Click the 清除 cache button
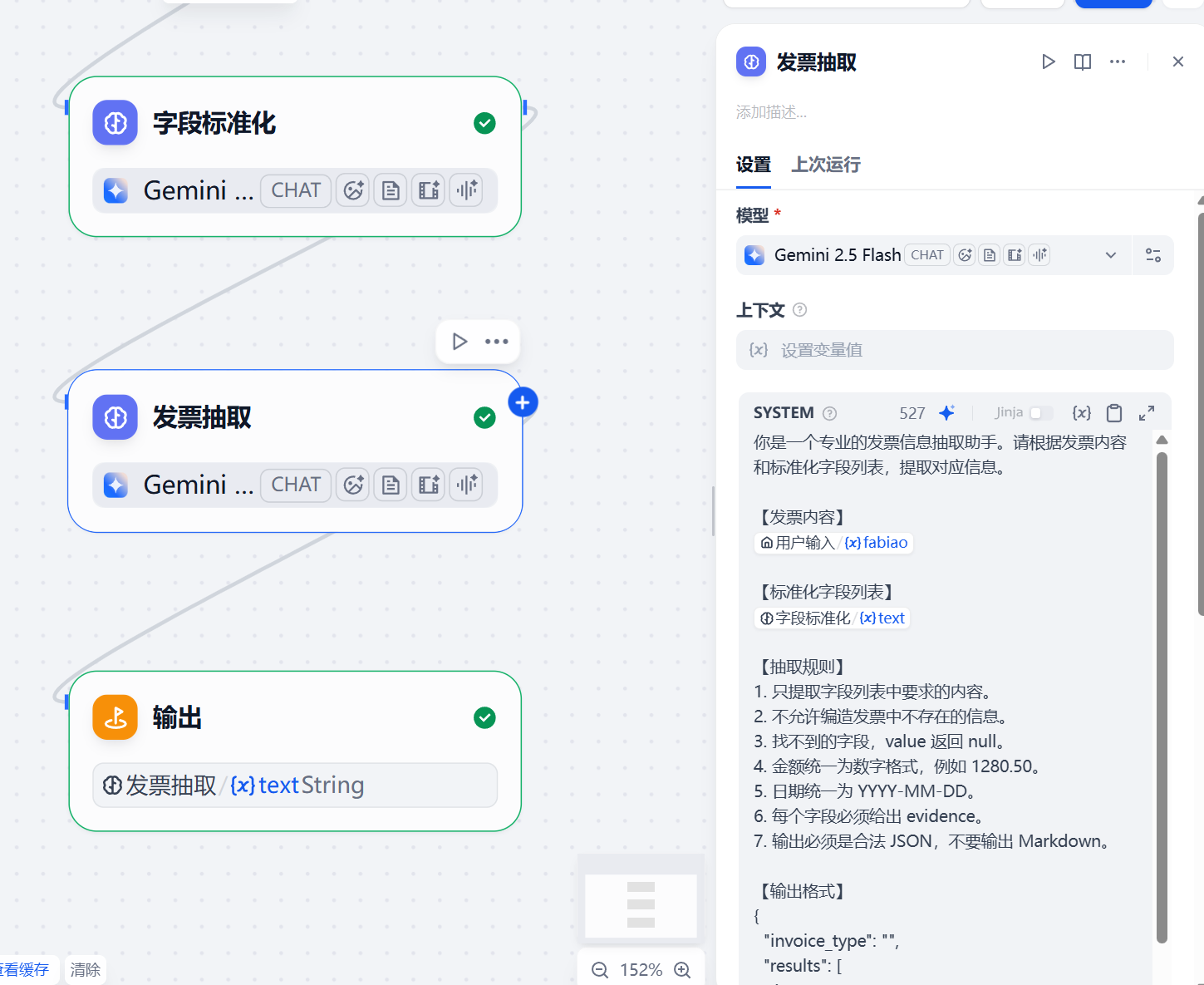This screenshot has width=1204, height=985. [86, 970]
